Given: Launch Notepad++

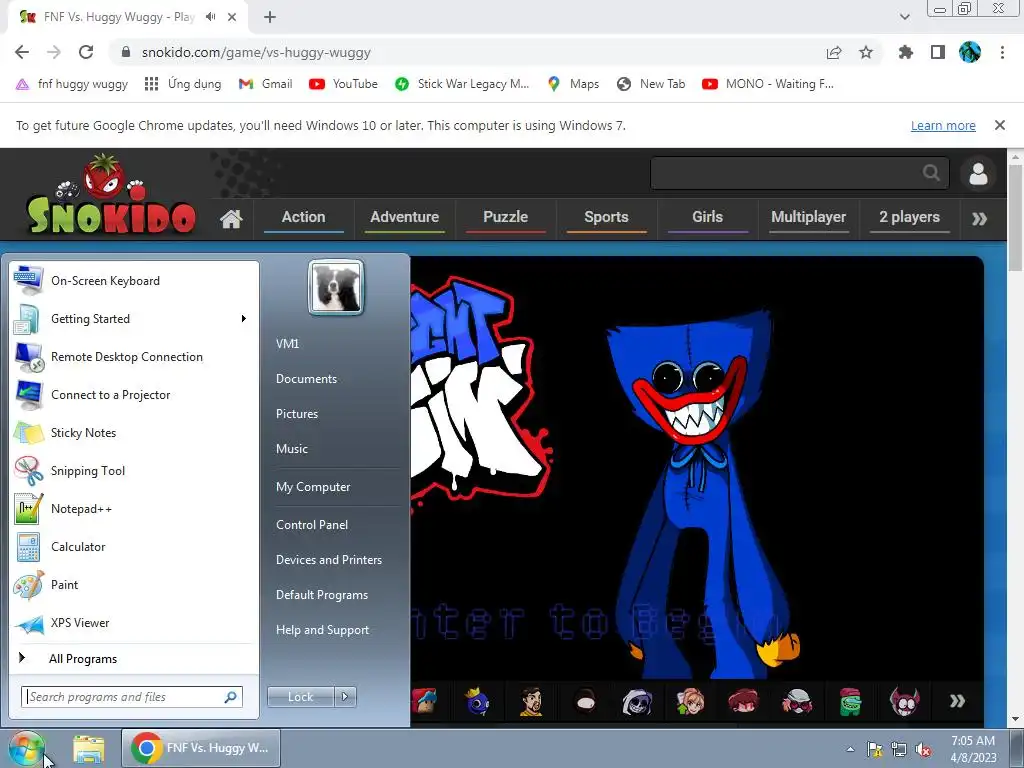Looking at the screenshot, I should point(134,509).
